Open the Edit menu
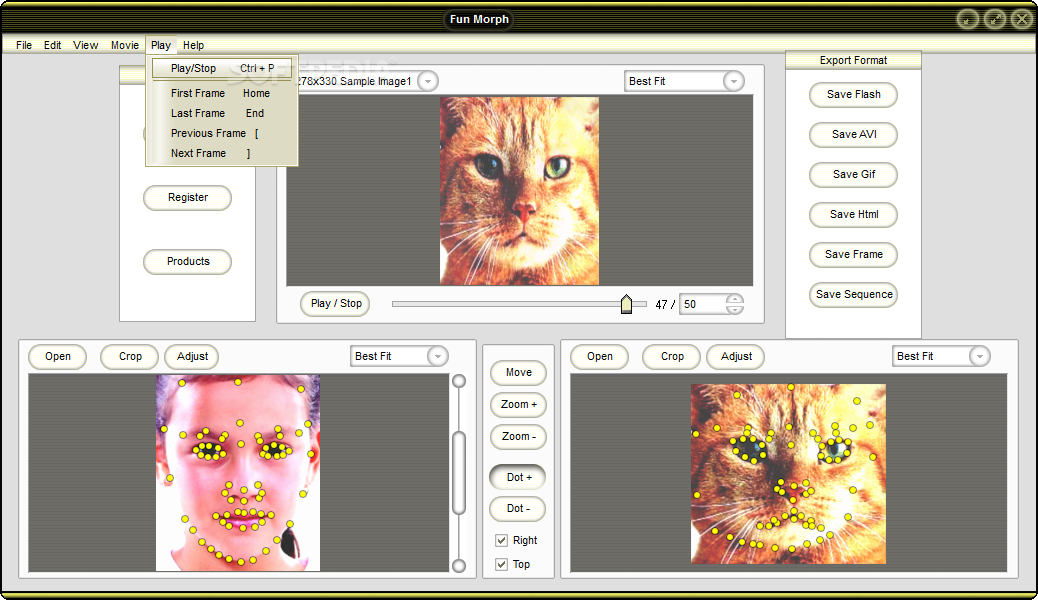 [x=52, y=45]
